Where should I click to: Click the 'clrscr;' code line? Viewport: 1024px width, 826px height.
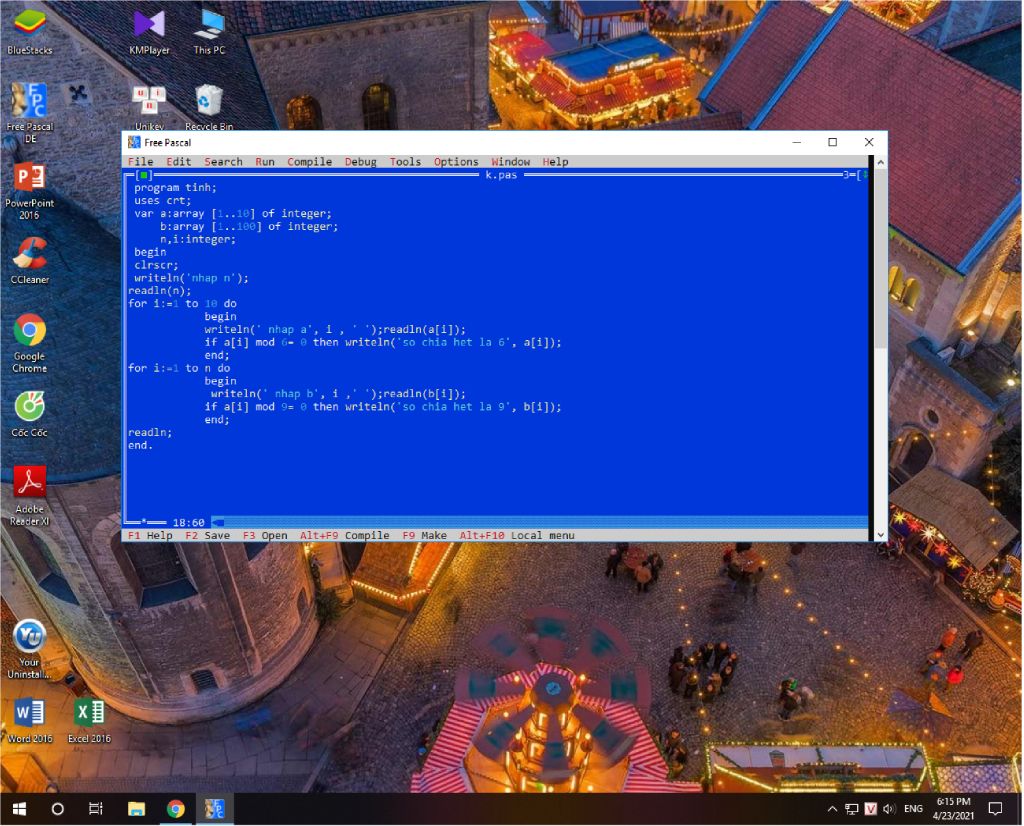coord(156,265)
